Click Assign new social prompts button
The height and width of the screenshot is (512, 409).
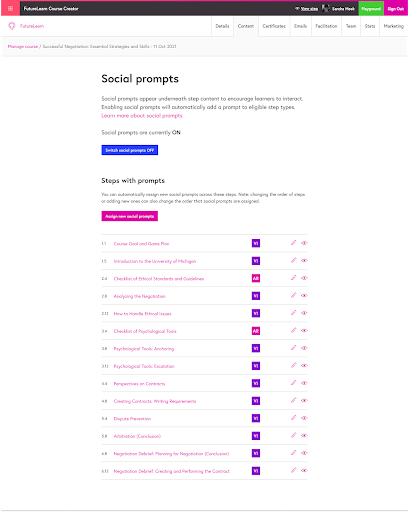tap(130, 216)
